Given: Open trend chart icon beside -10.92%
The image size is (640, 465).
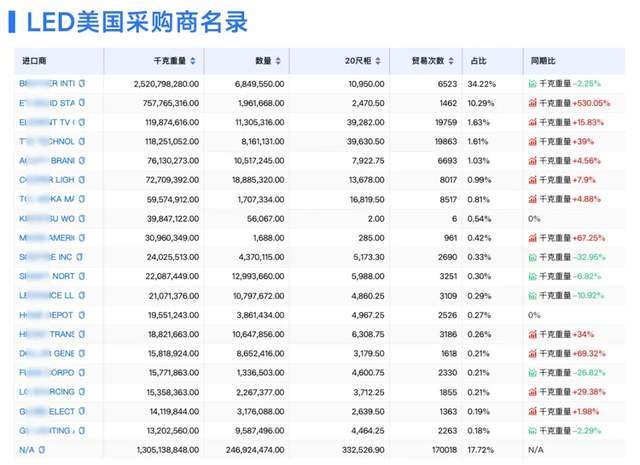Looking at the screenshot, I should pyautogui.click(x=532, y=296).
